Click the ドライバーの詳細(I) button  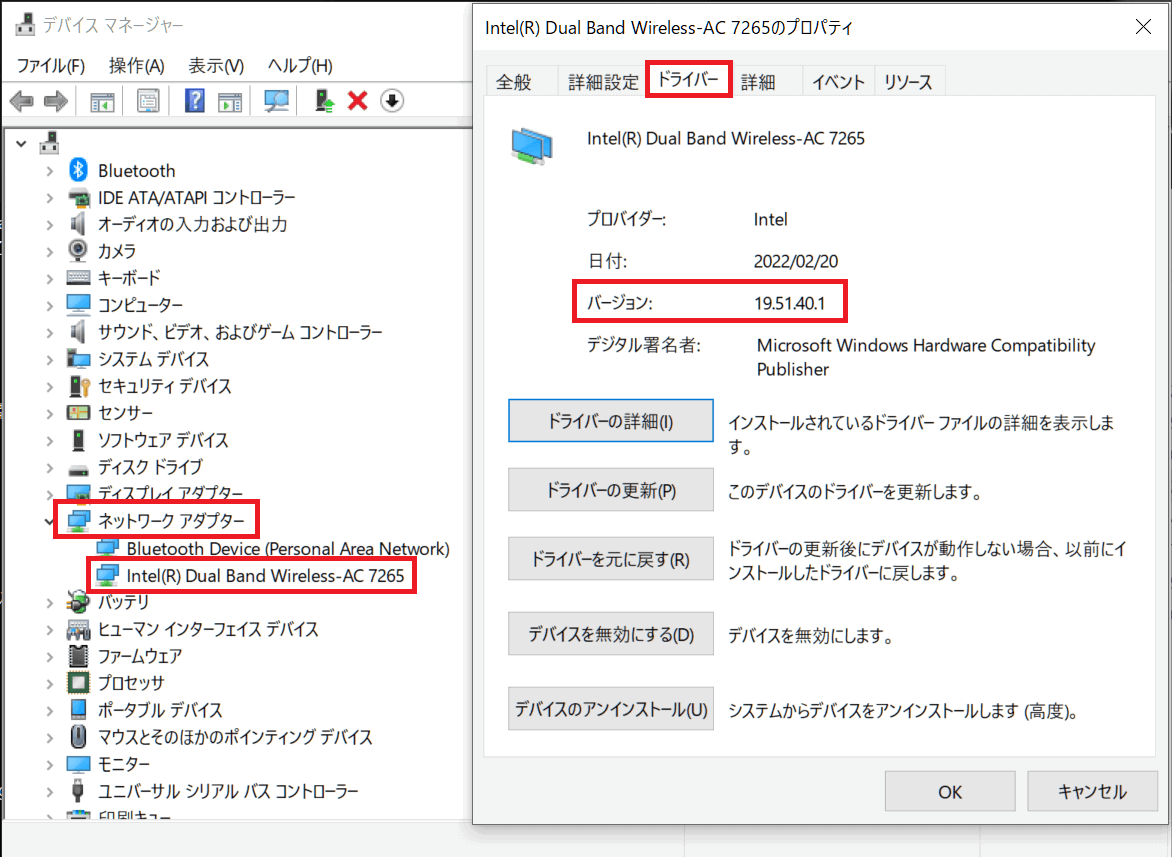pos(611,421)
